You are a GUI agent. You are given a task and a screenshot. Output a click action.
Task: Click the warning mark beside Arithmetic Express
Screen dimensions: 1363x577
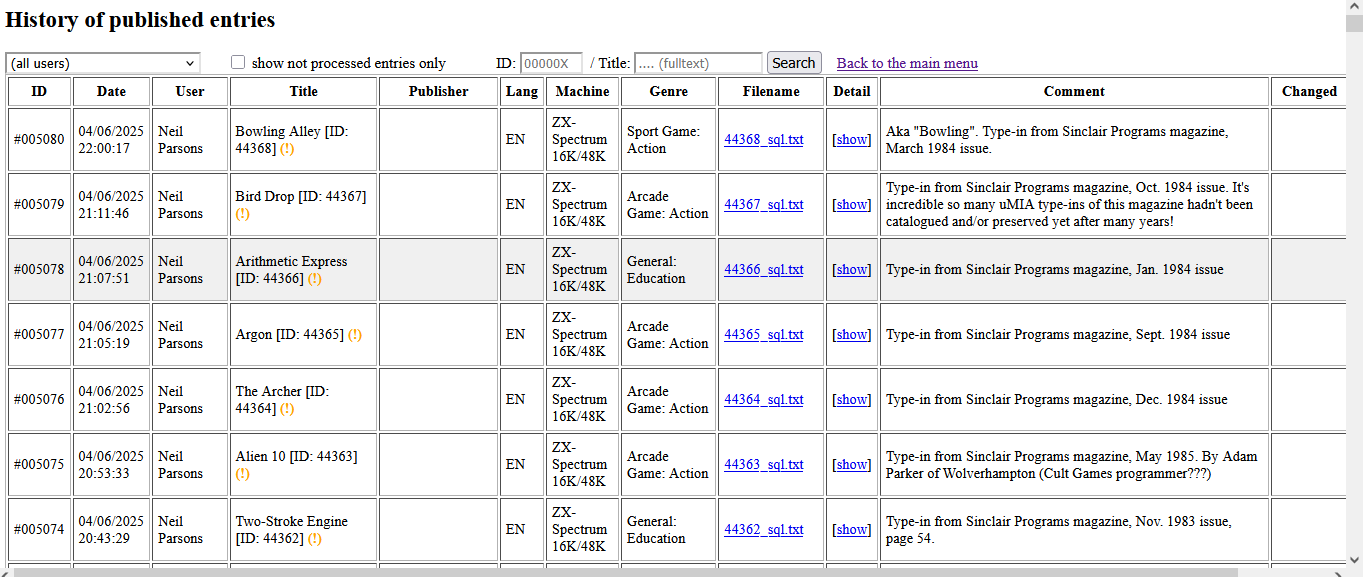(315, 278)
